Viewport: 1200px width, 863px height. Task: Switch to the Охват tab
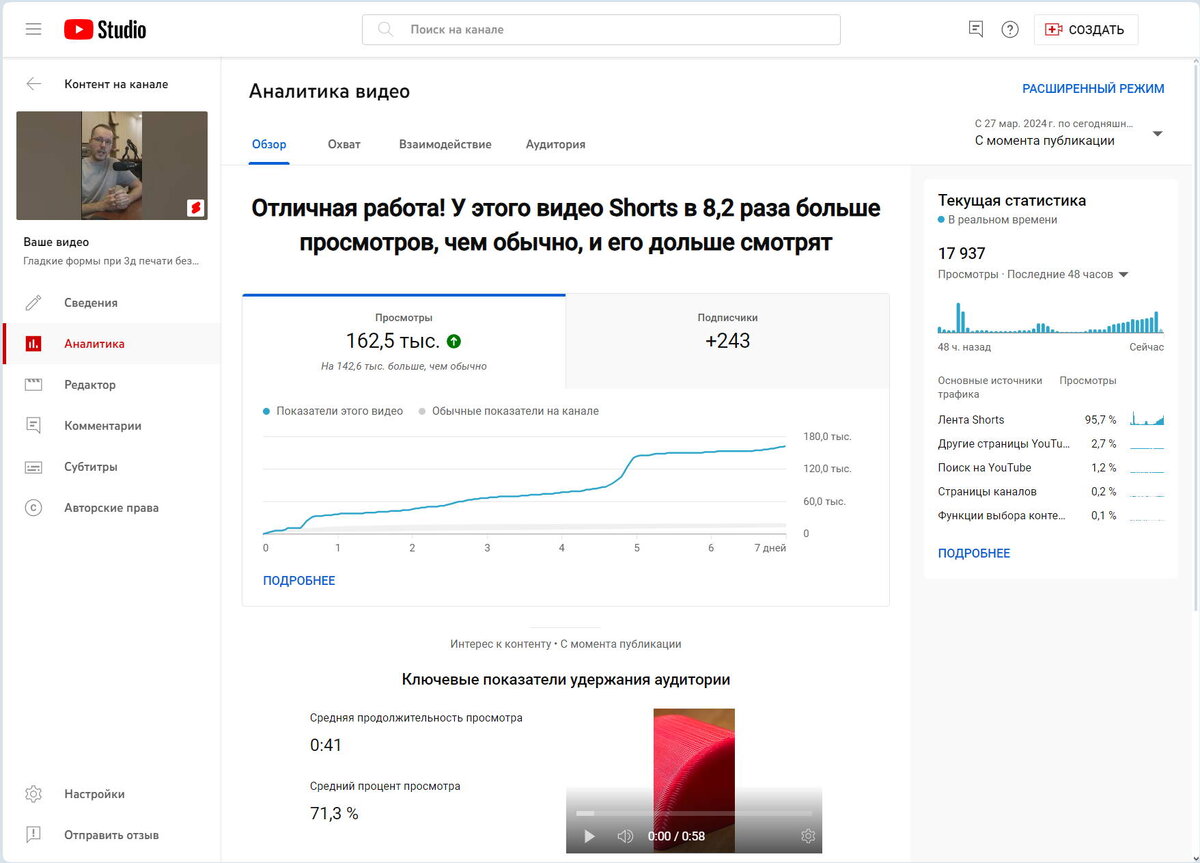click(x=344, y=144)
